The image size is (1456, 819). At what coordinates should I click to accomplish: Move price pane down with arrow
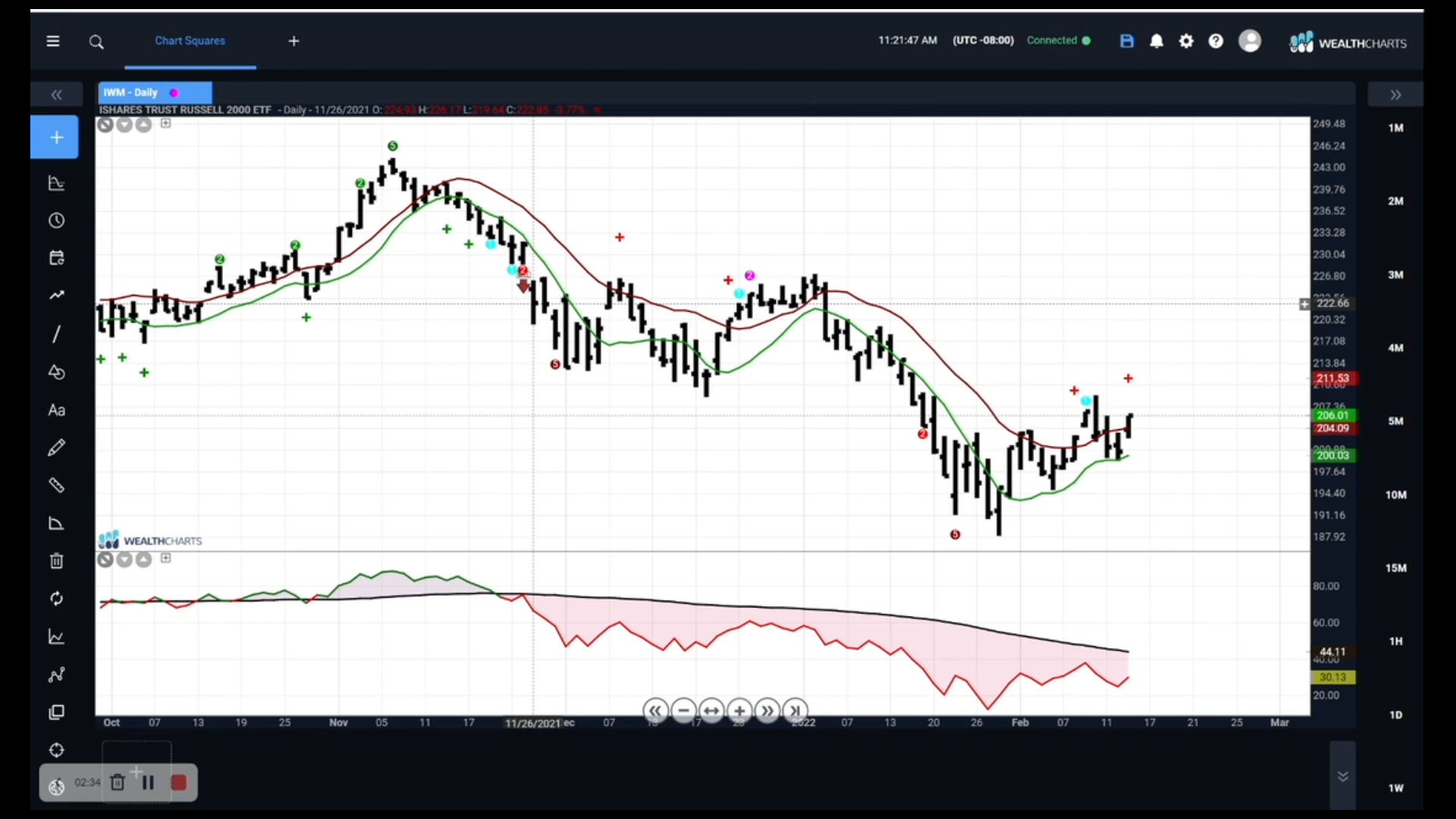pyautogui.click(x=124, y=124)
